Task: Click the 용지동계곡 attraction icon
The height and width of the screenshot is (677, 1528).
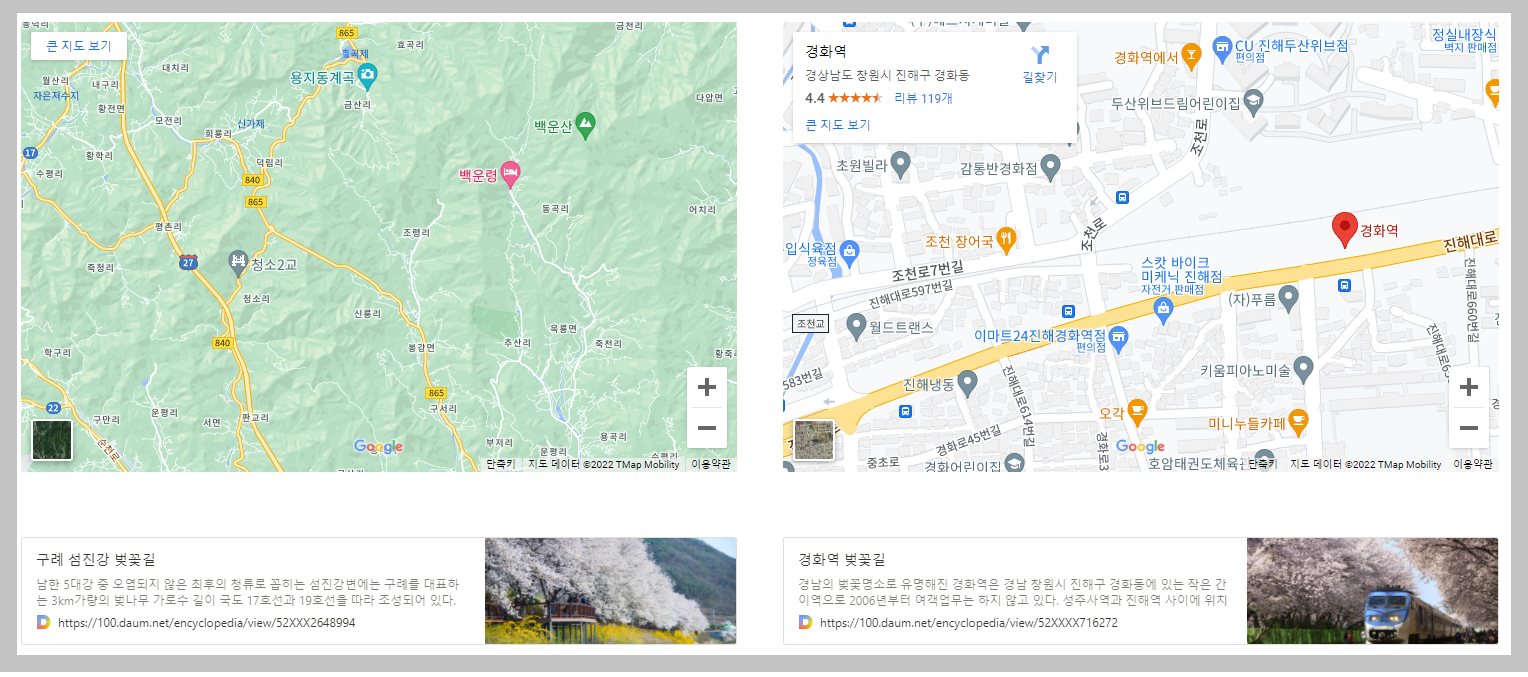Action: pyautogui.click(x=366, y=72)
